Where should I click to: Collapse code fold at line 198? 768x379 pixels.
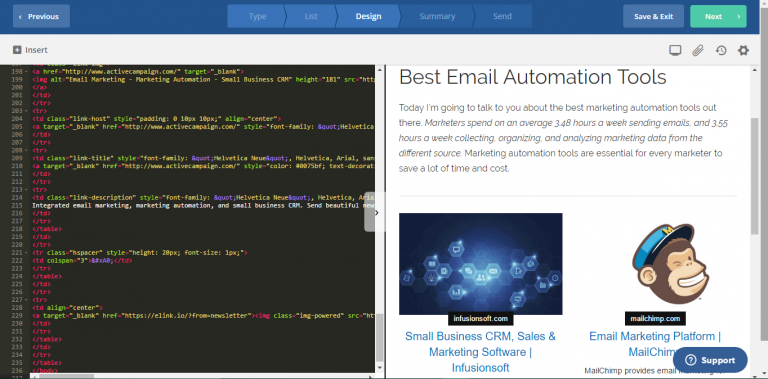pyautogui.click(x=26, y=71)
